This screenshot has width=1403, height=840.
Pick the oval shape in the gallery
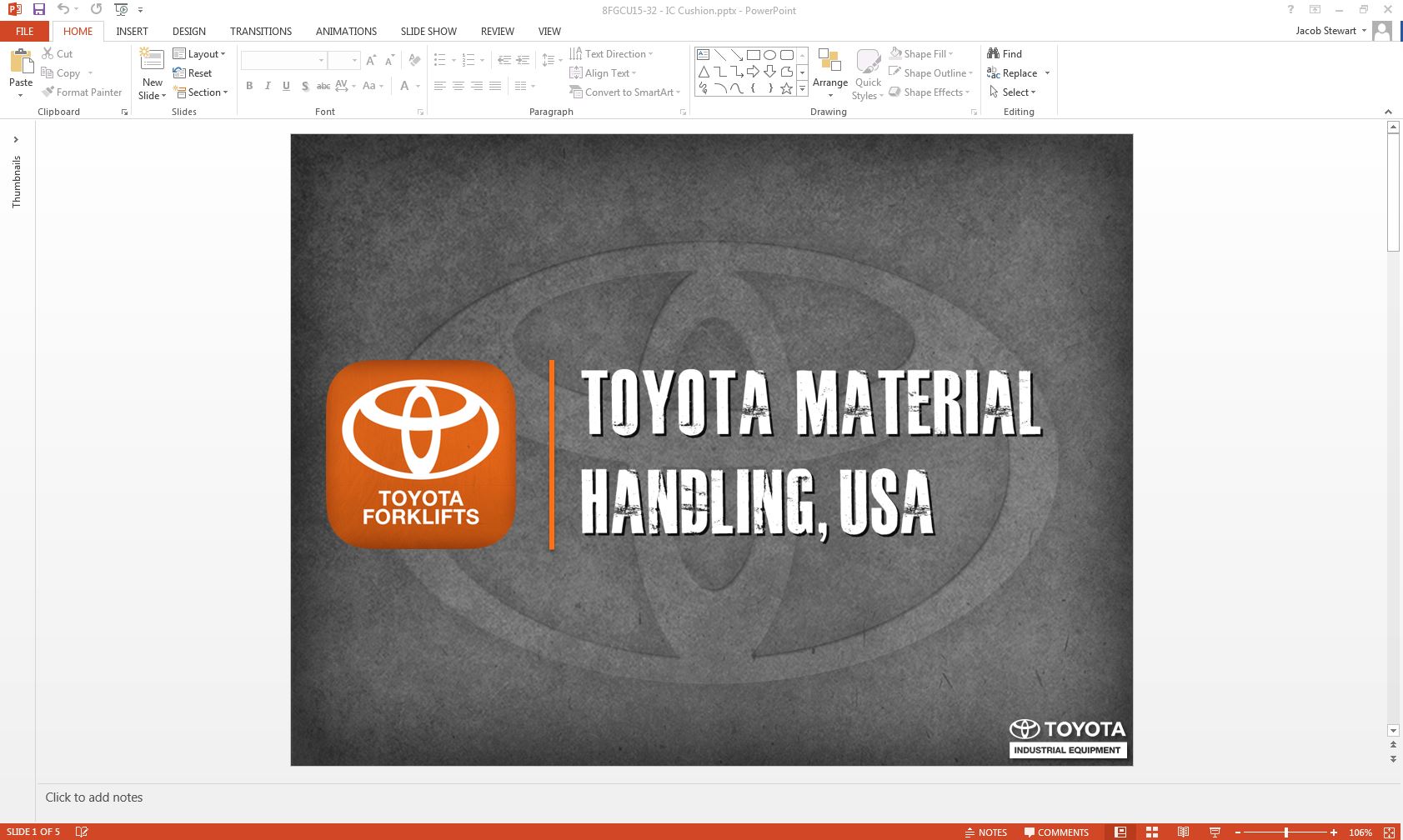tap(770, 55)
